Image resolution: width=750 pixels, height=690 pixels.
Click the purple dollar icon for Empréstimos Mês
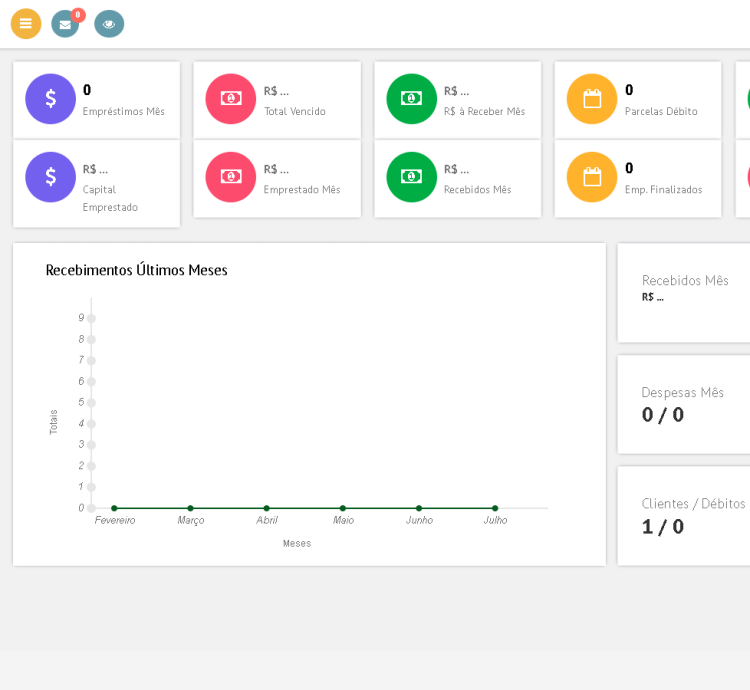(x=50, y=99)
